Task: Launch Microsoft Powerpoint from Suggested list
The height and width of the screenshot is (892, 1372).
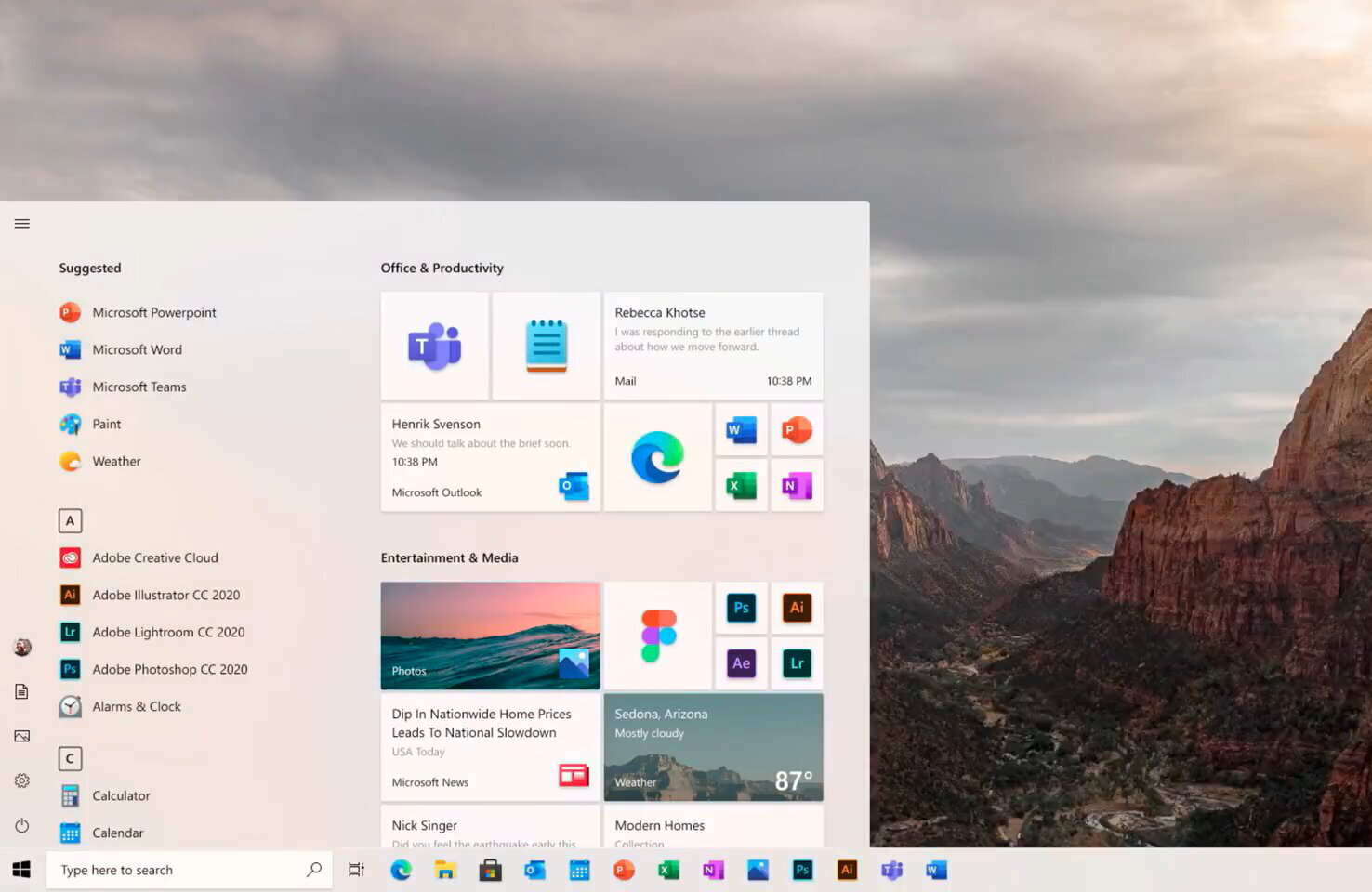Action: 139,312
